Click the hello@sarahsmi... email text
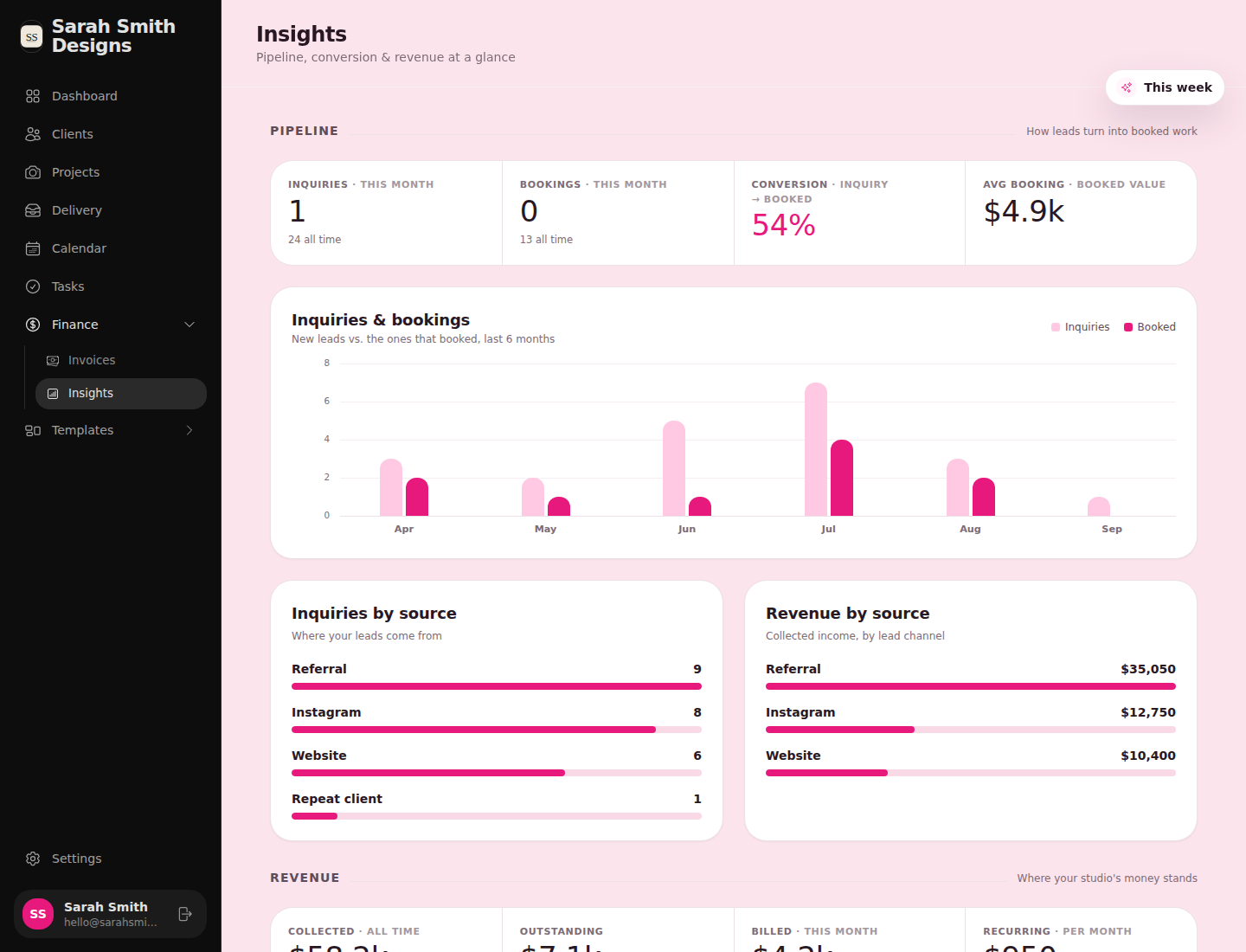The width and height of the screenshot is (1246, 952). (x=111, y=923)
